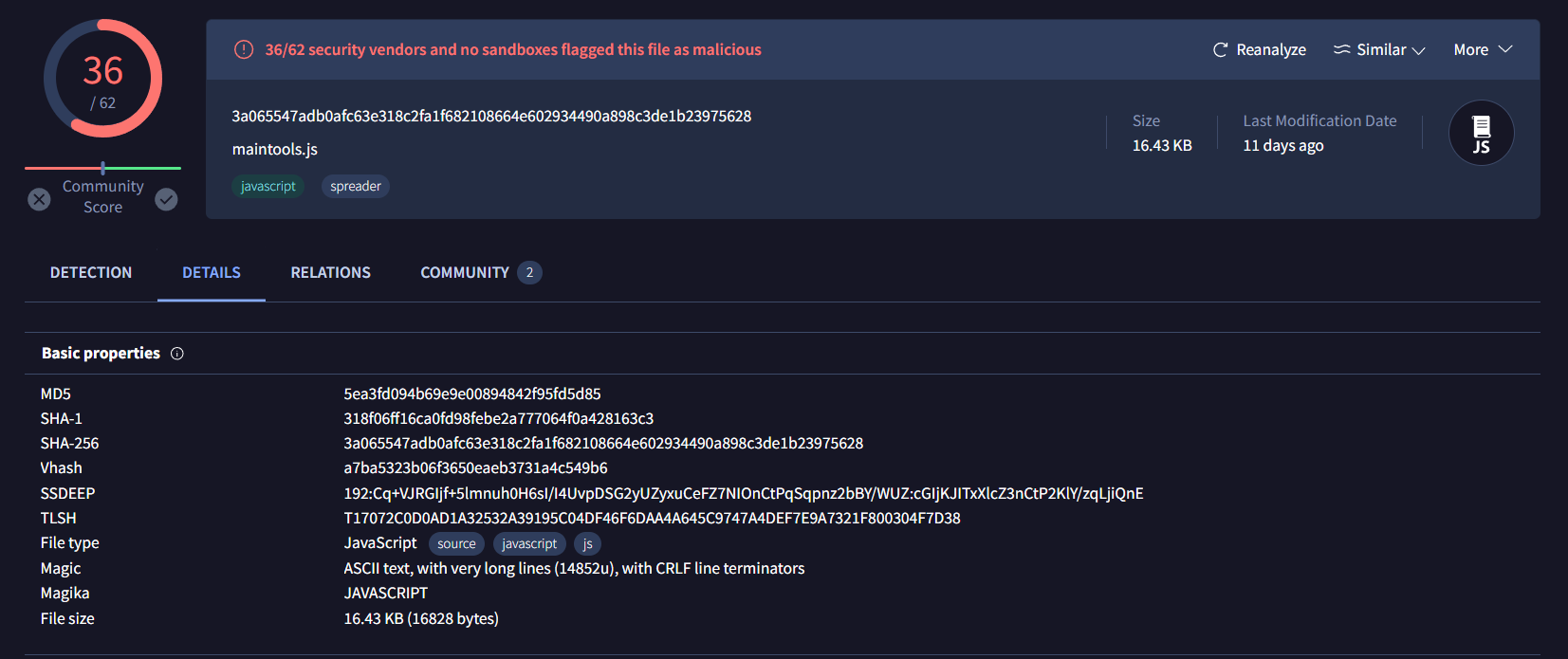The image size is (1568, 659).
Task: Open the More dropdown menu
Action: point(1483,50)
